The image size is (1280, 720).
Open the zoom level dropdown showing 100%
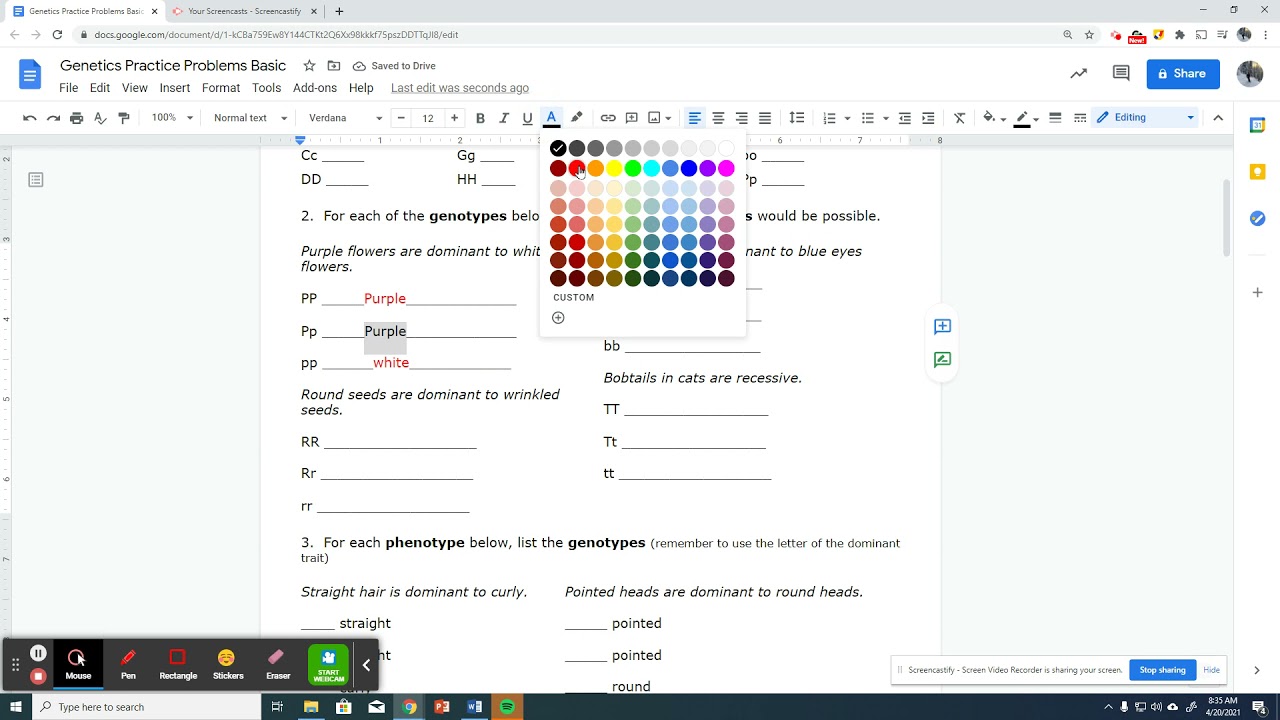tap(171, 118)
